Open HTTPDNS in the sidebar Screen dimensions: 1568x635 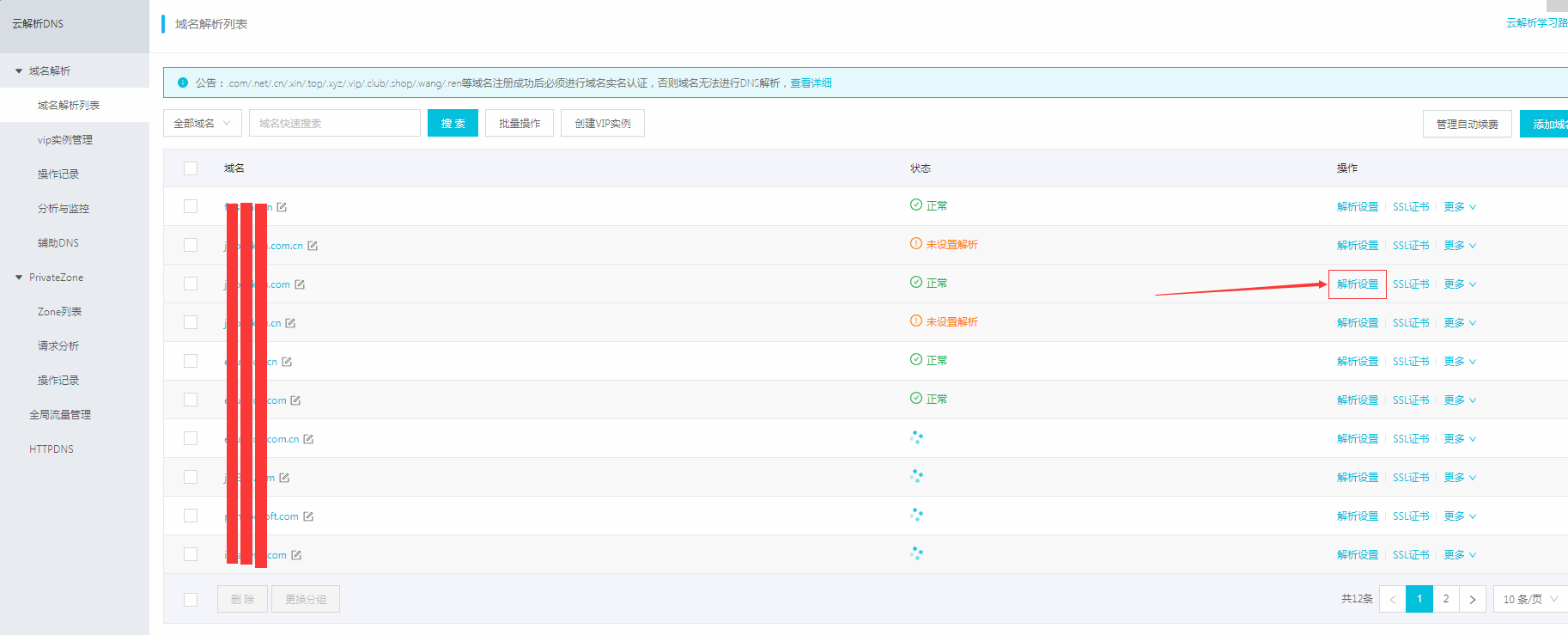pos(52,449)
